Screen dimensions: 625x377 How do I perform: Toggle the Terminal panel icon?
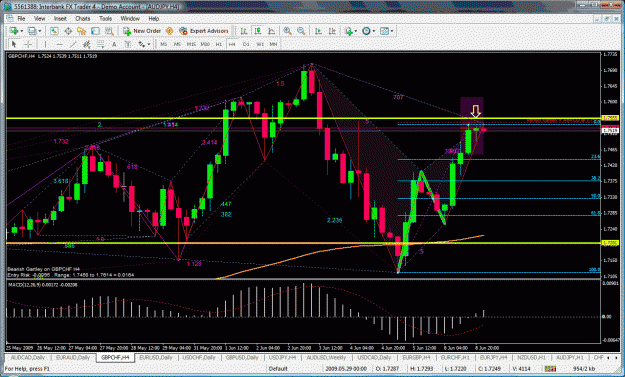coord(95,31)
